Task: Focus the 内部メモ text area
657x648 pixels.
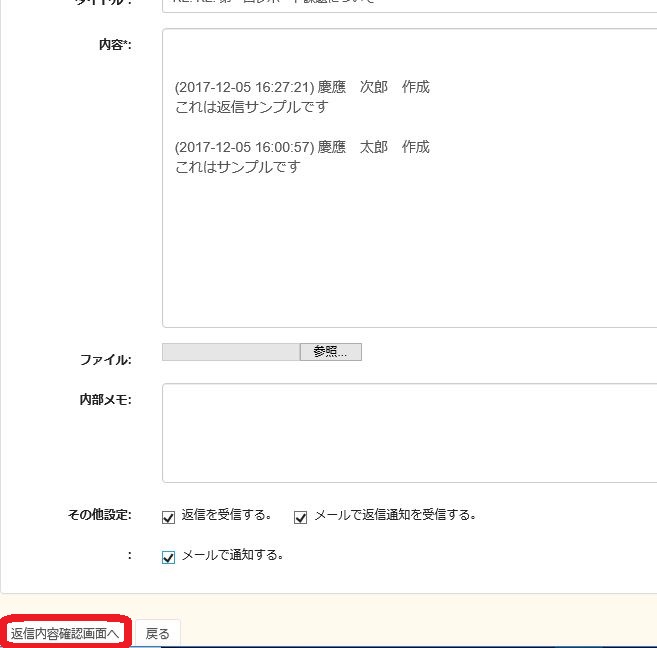Action: click(408, 432)
